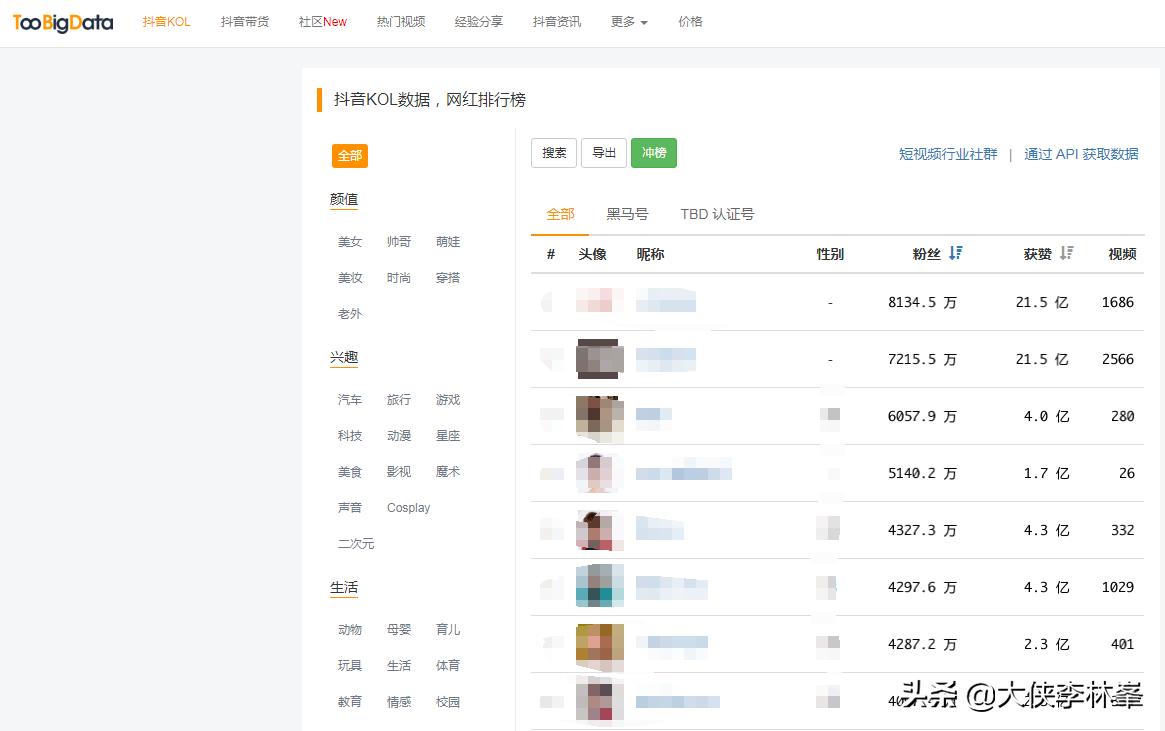Switch to the 黑马号 tab
The image size is (1165, 731).
click(628, 213)
